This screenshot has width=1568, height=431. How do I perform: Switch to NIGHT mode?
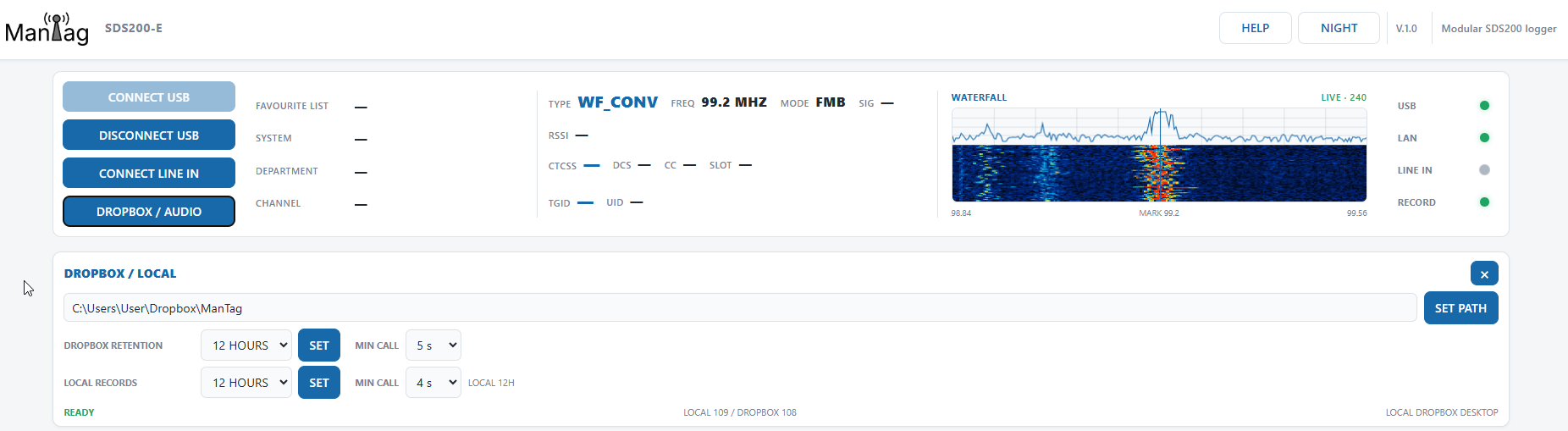pos(1339,28)
